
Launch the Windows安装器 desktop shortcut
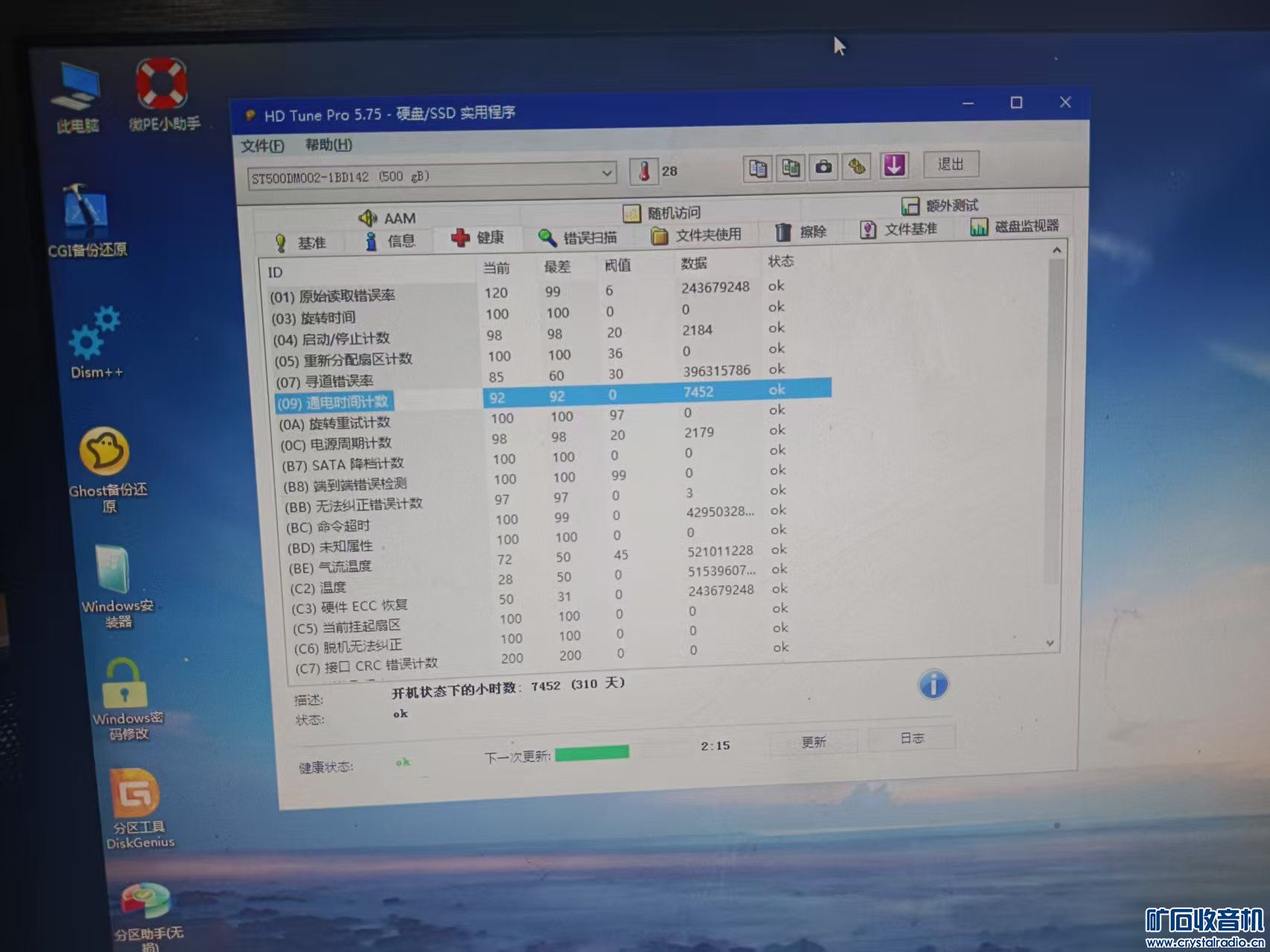(x=115, y=586)
